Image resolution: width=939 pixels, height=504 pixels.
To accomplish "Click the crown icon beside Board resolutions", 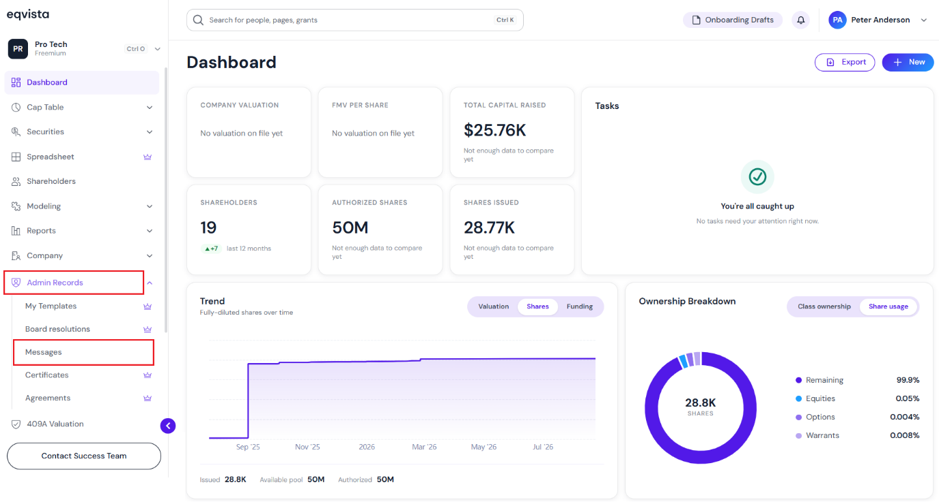I will [147, 329].
